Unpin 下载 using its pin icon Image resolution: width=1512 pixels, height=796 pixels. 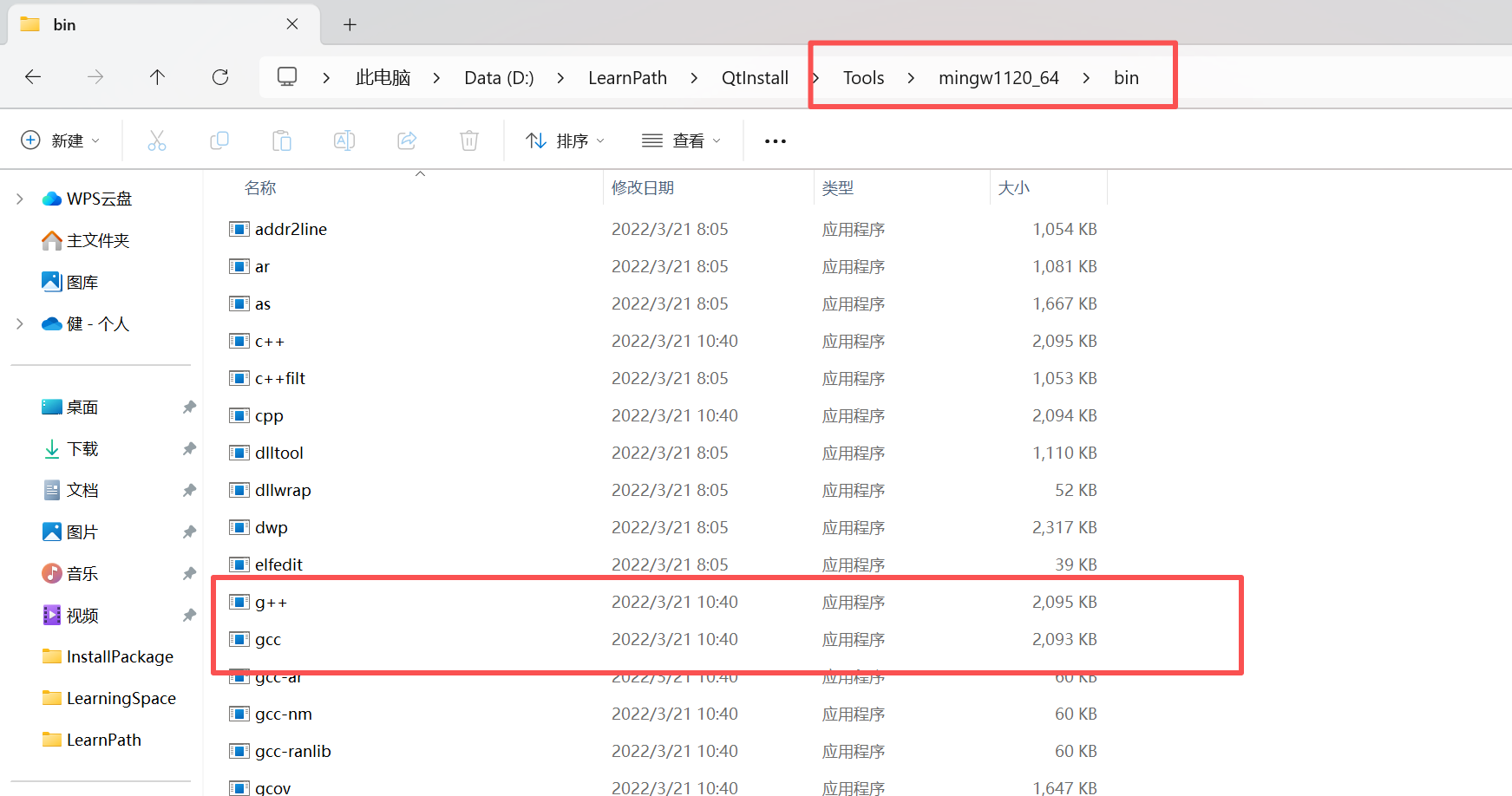pos(189,448)
